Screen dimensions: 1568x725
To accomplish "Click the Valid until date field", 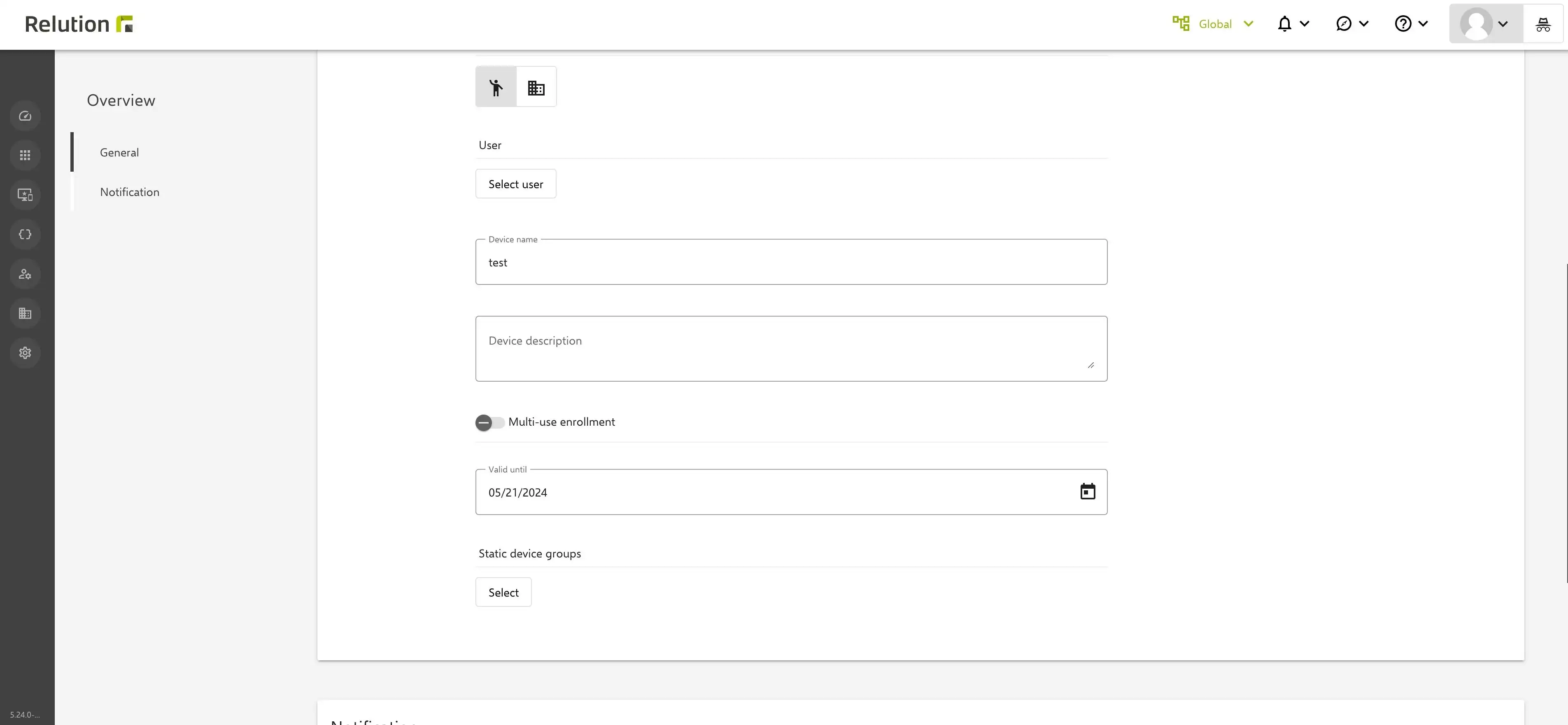I will coord(791,492).
